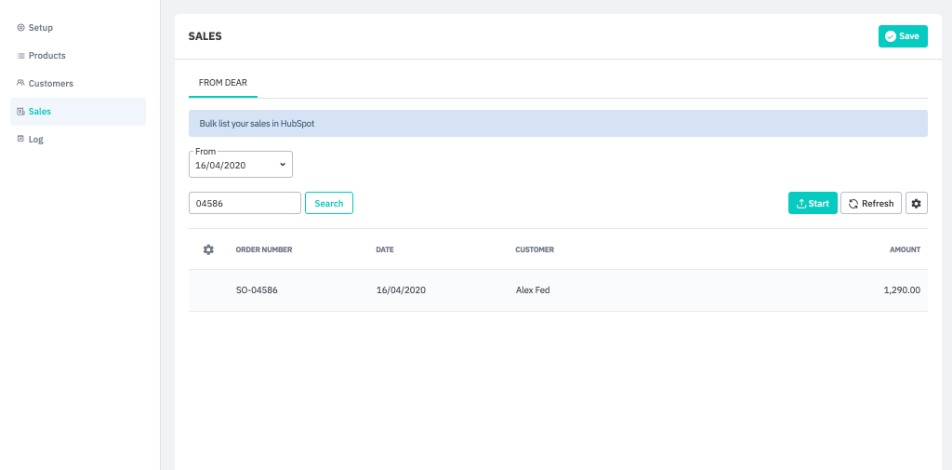
Task: Click the Customer column header
Action: click(x=534, y=249)
